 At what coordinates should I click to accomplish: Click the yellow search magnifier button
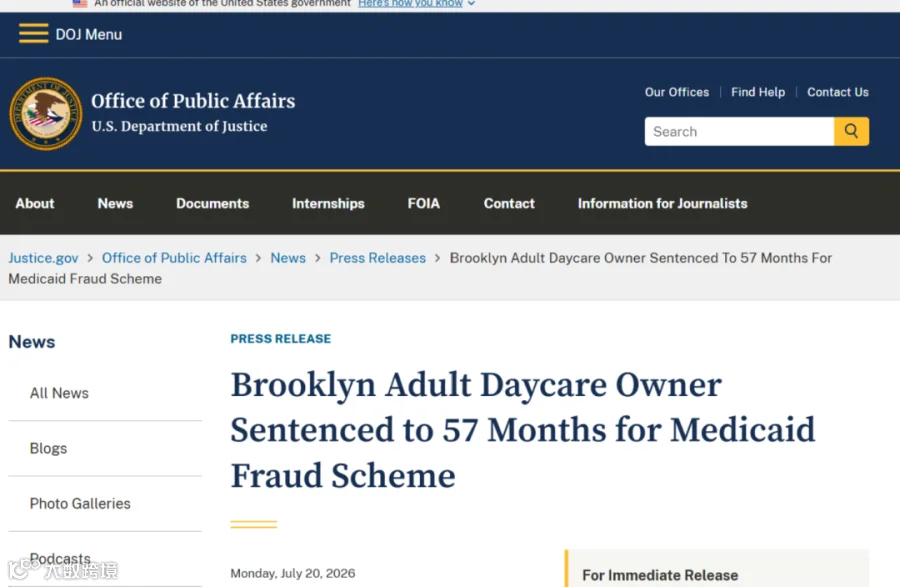(x=851, y=131)
